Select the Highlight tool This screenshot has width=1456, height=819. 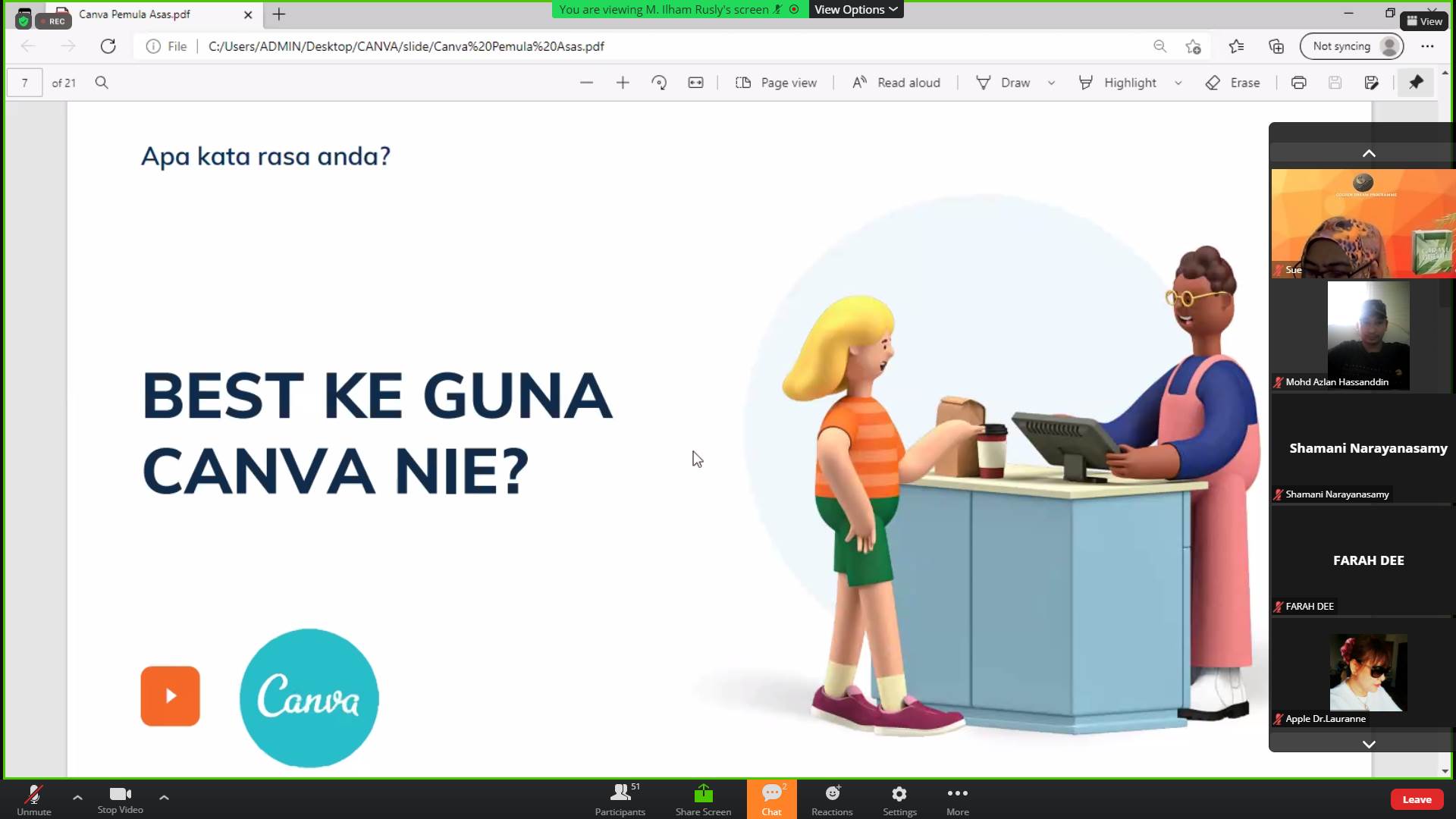click(x=1118, y=83)
